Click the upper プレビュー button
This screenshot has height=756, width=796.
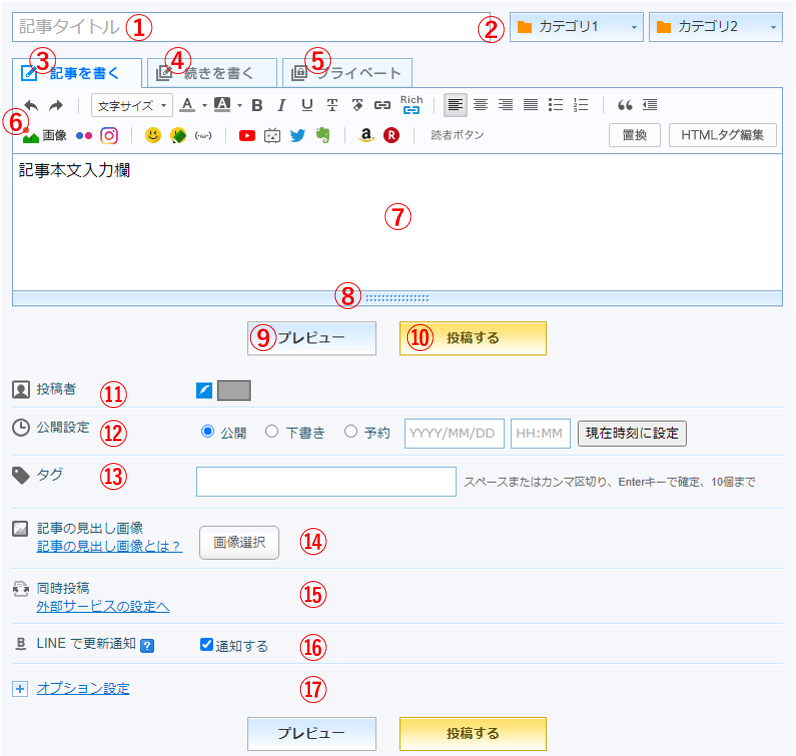pos(312,338)
